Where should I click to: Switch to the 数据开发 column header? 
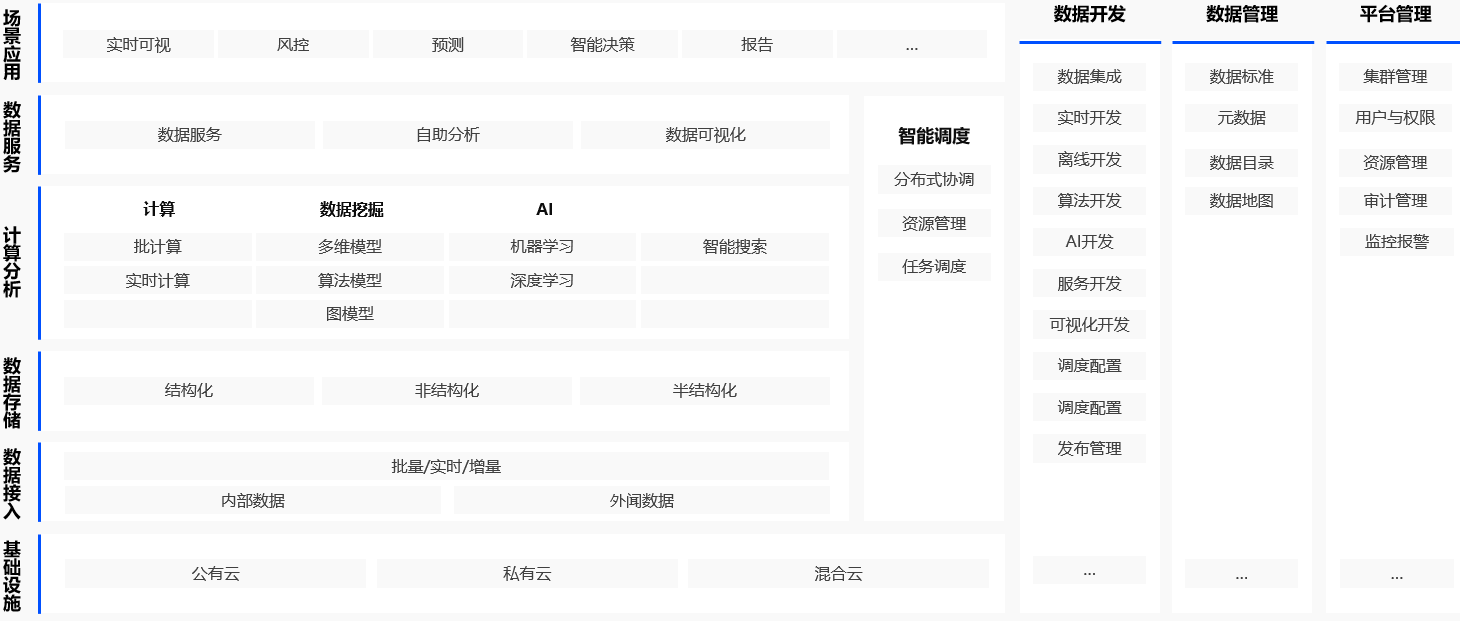(1089, 15)
